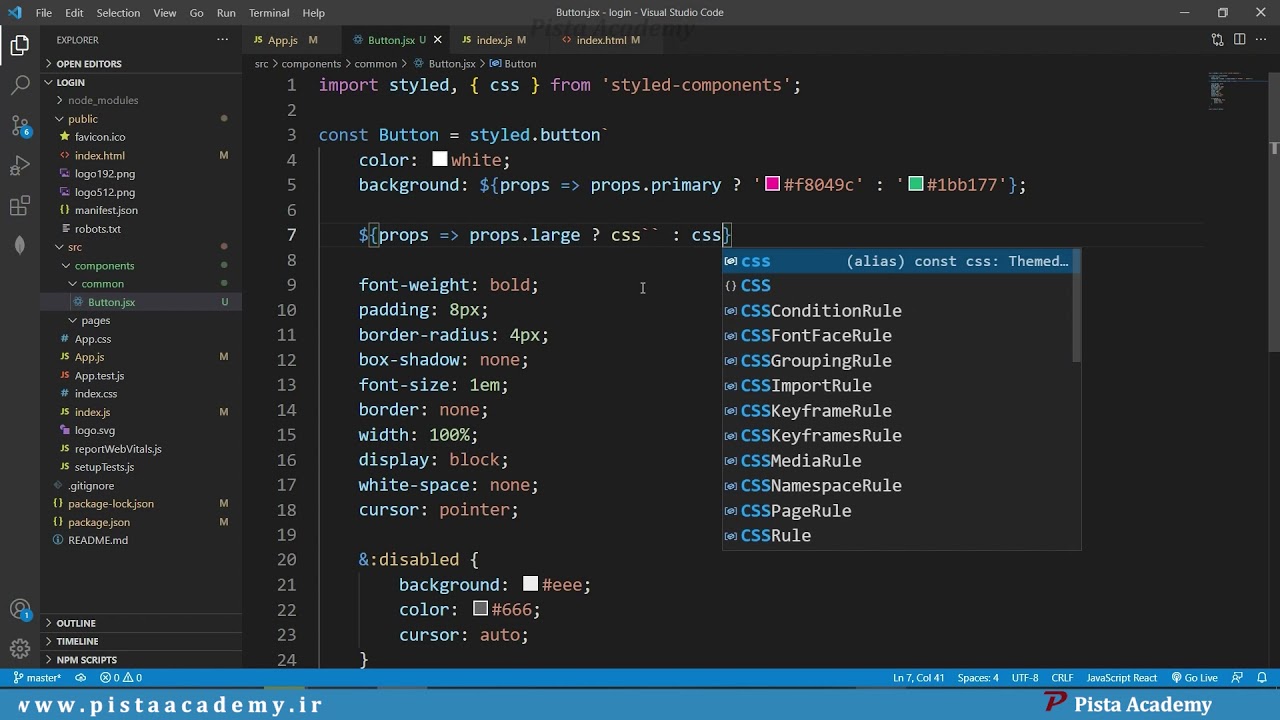Click Ln 7, Col 41 position indicator
The image size is (1280, 720).
918,678
